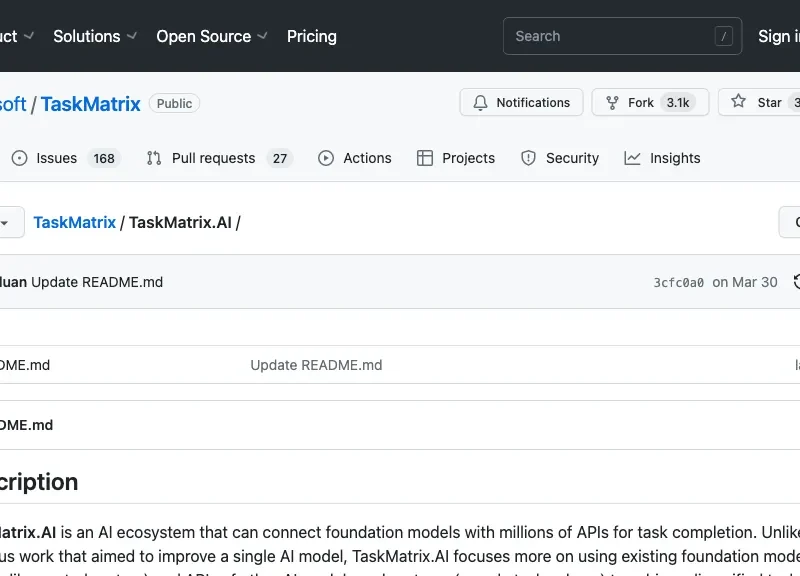Click the Notifications bell icon

479,102
